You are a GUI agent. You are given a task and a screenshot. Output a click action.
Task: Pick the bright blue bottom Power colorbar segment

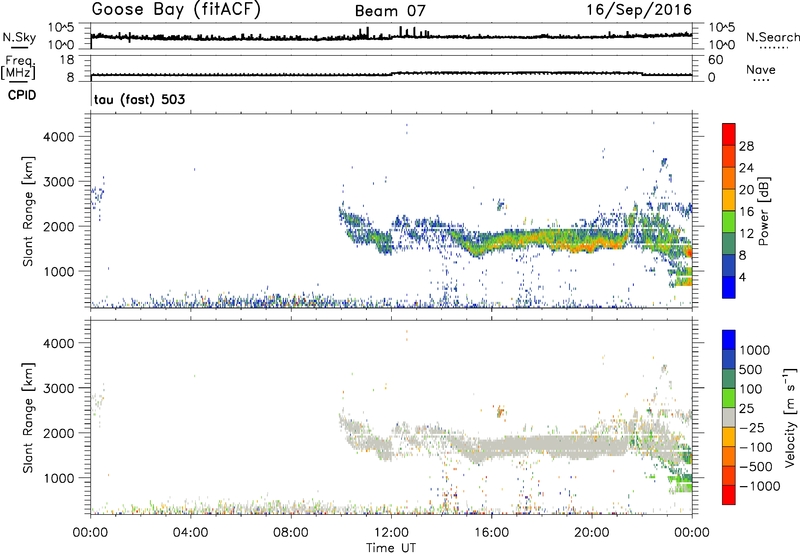729,287
